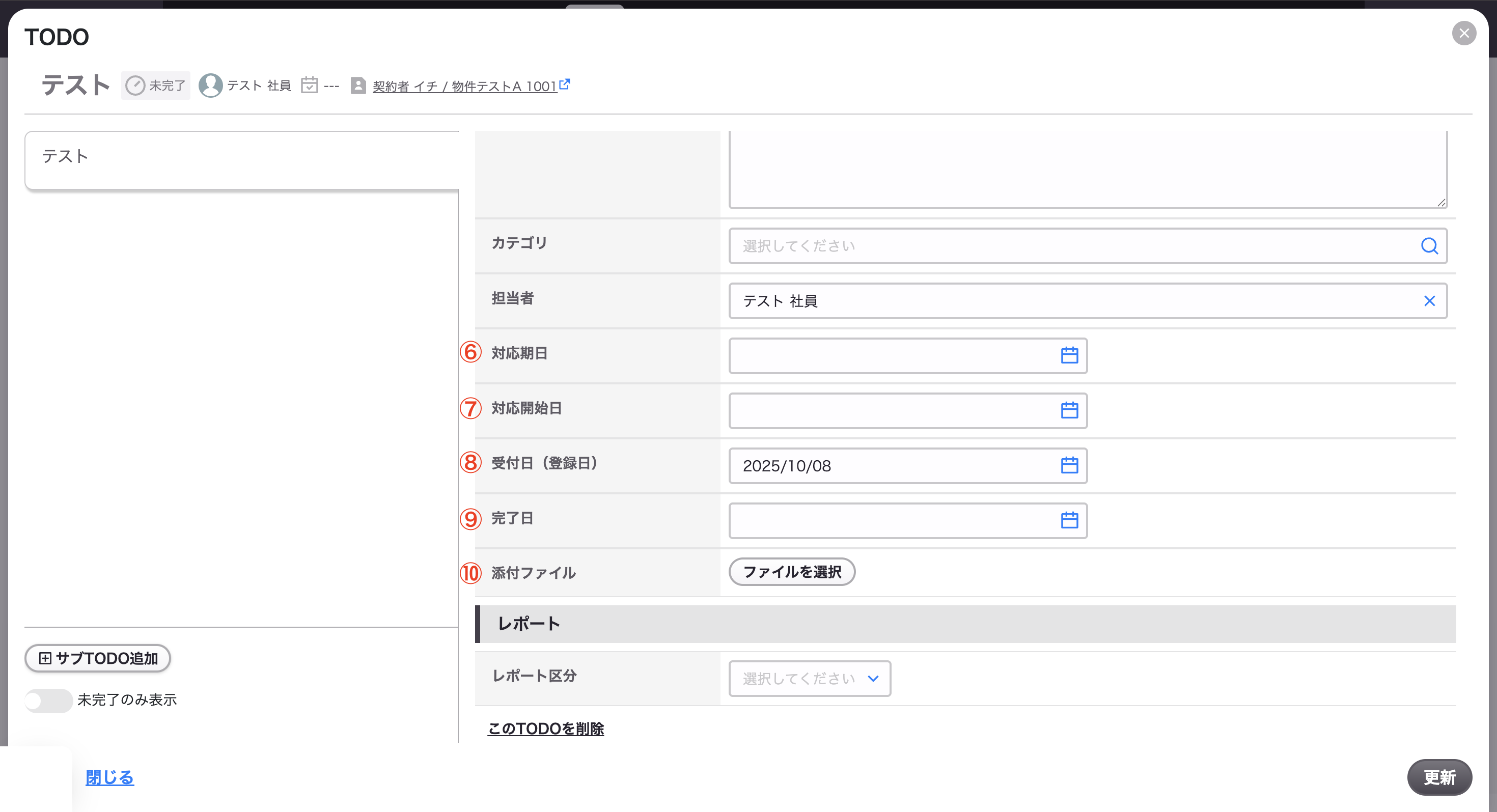Open the calendar picker for 対応開始日
This screenshot has width=1497, height=812.
1069,411
